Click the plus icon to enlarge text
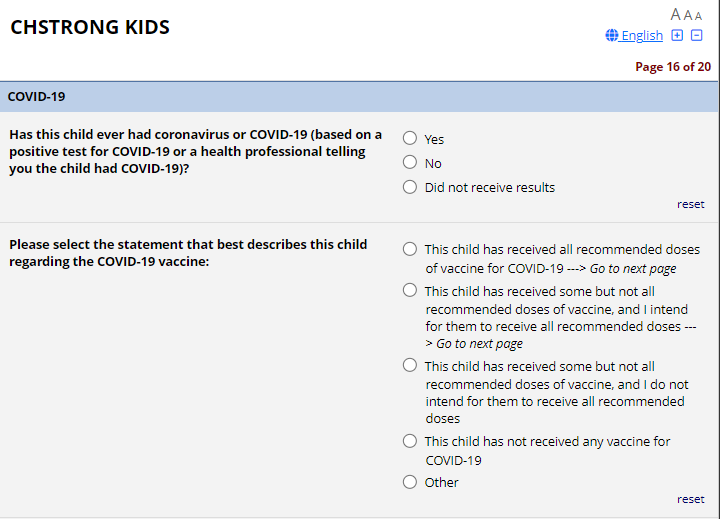Viewport: 720px width, 519px height. pos(677,36)
